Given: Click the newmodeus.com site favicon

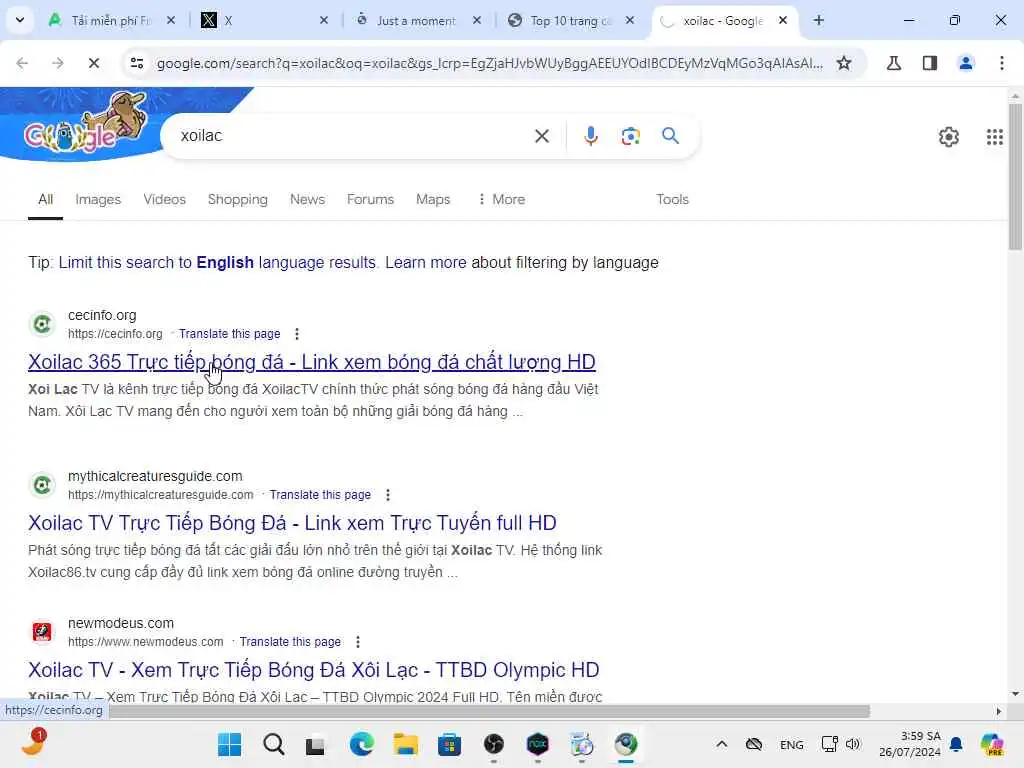Looking at the screenshot, I should 42,632.
